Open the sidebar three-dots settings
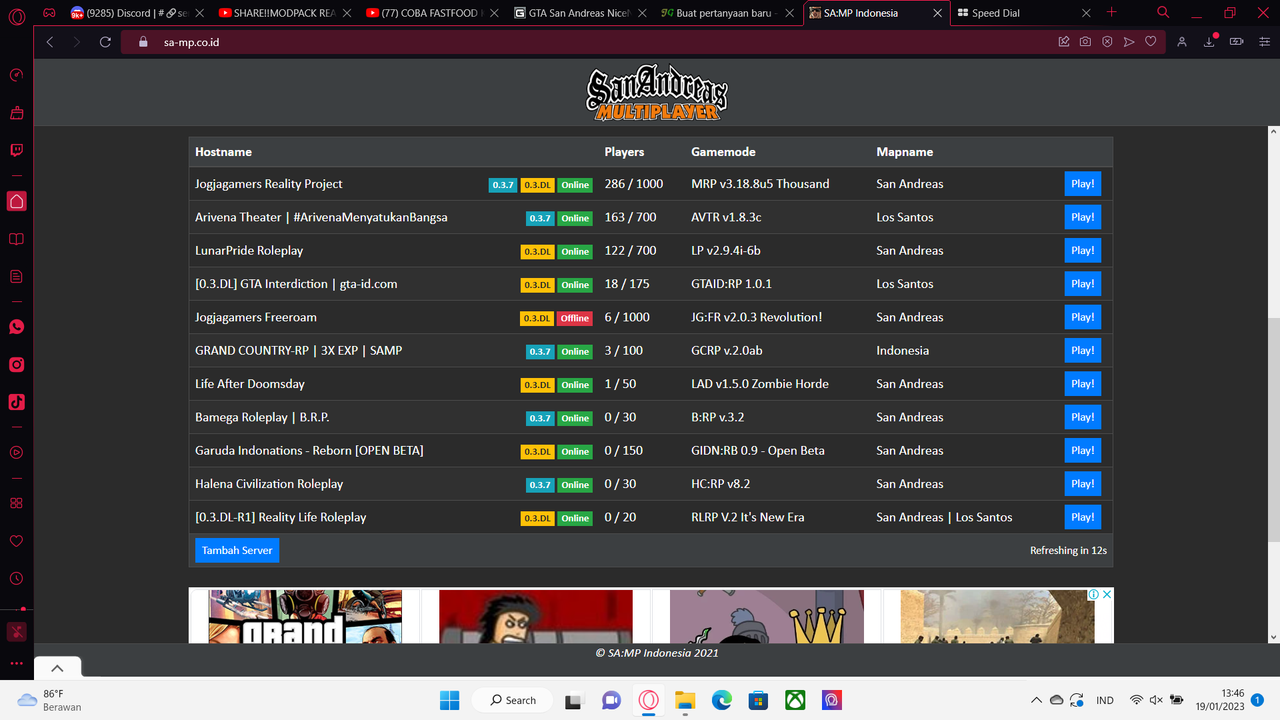Image resolution: width=1280 pixels, height=720 pixels. pos(16,663)
